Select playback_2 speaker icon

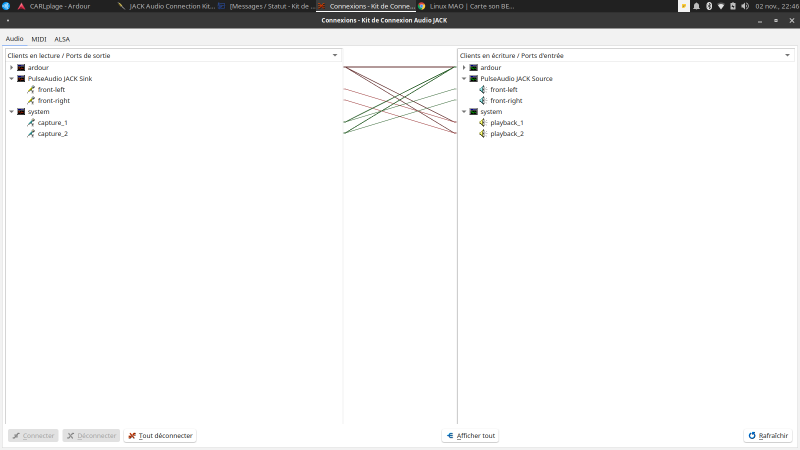pos(483,134)
